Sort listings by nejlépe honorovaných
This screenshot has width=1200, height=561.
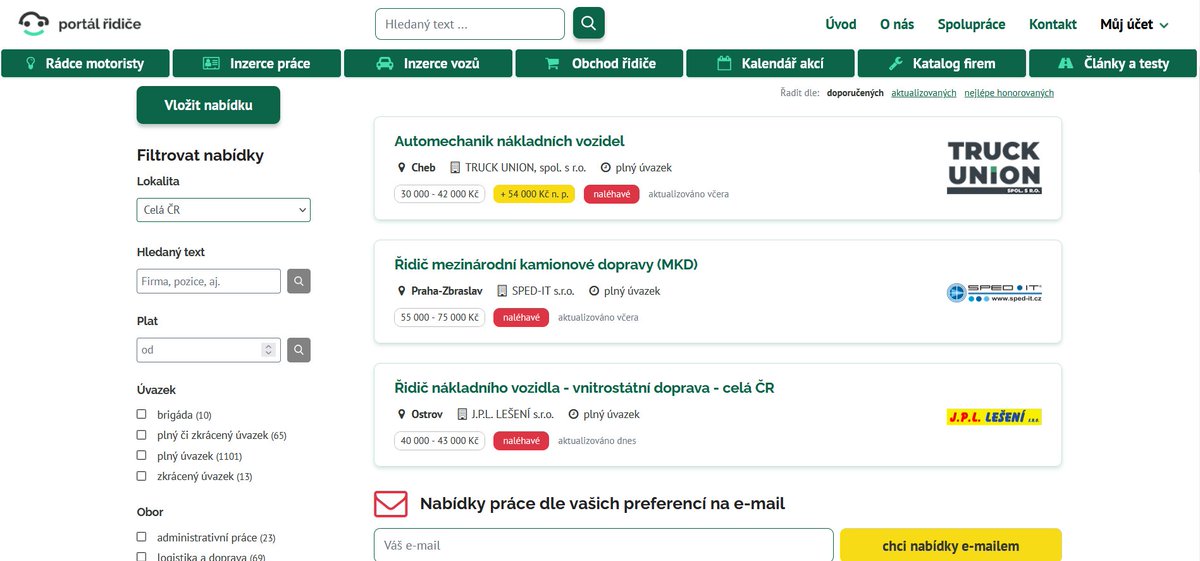coord(1009,93)
